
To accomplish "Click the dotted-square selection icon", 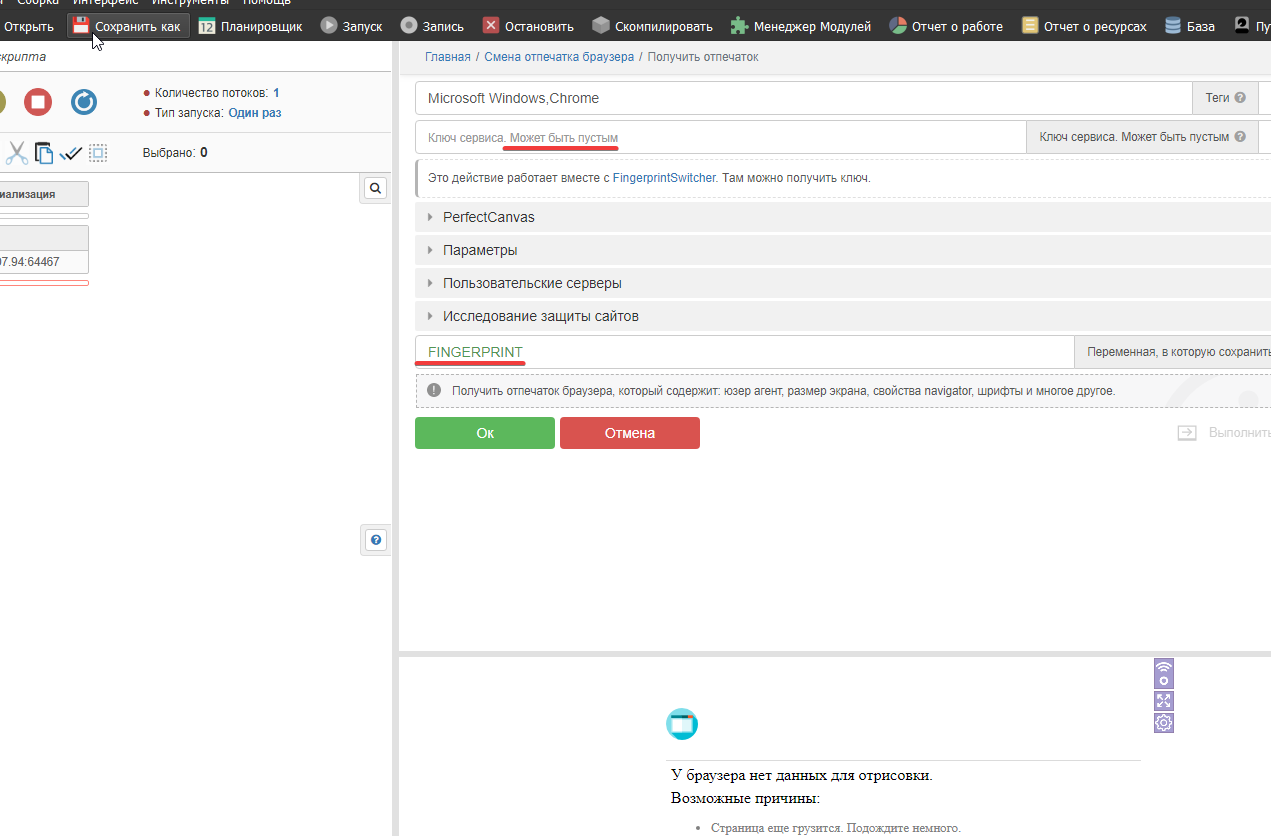I will point(98,153).
